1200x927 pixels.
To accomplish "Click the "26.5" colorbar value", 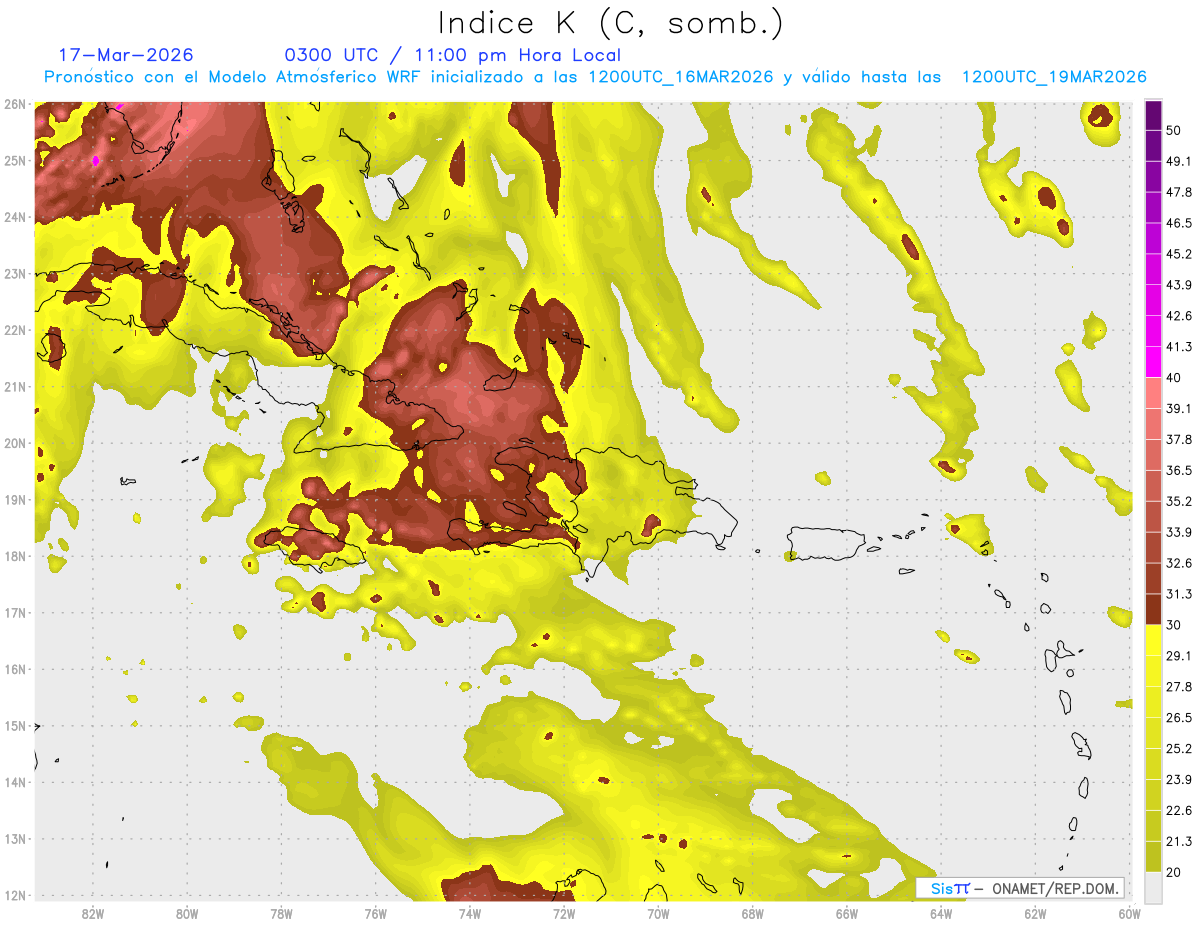I will pyautogui.click(x=1180, y=717).
